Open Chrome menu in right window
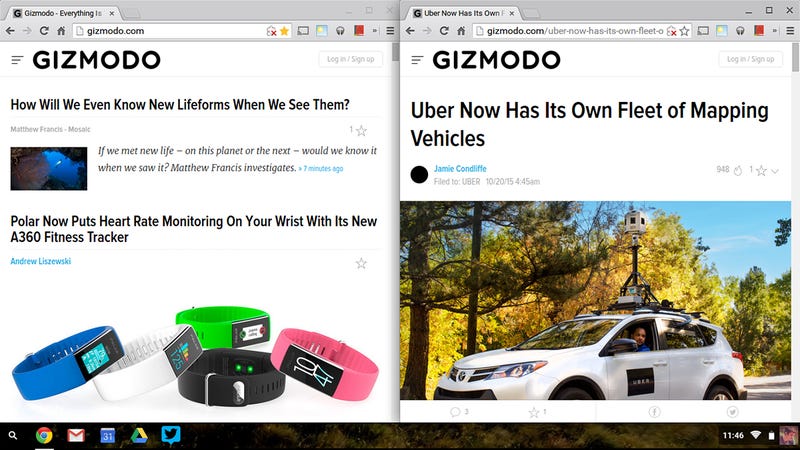The height and width of the screenshot is (450, 800). [x=790, y=31]
